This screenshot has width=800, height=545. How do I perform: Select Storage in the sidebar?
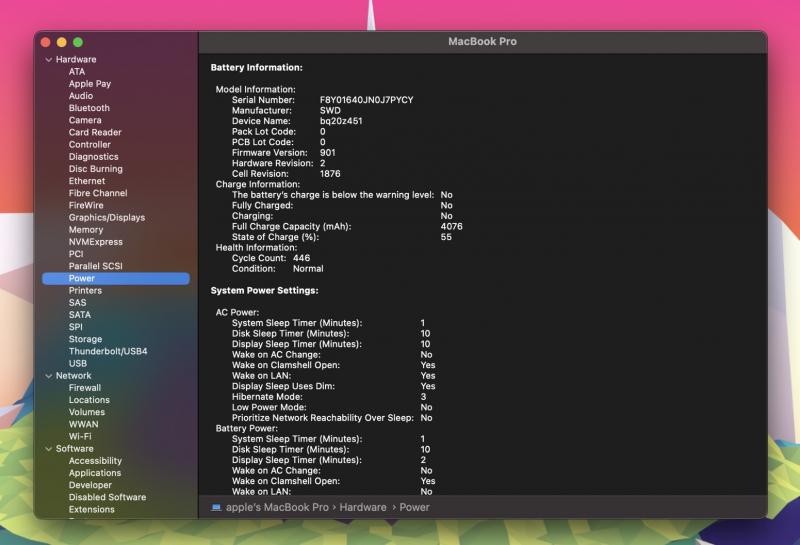(x=85, y=339)
